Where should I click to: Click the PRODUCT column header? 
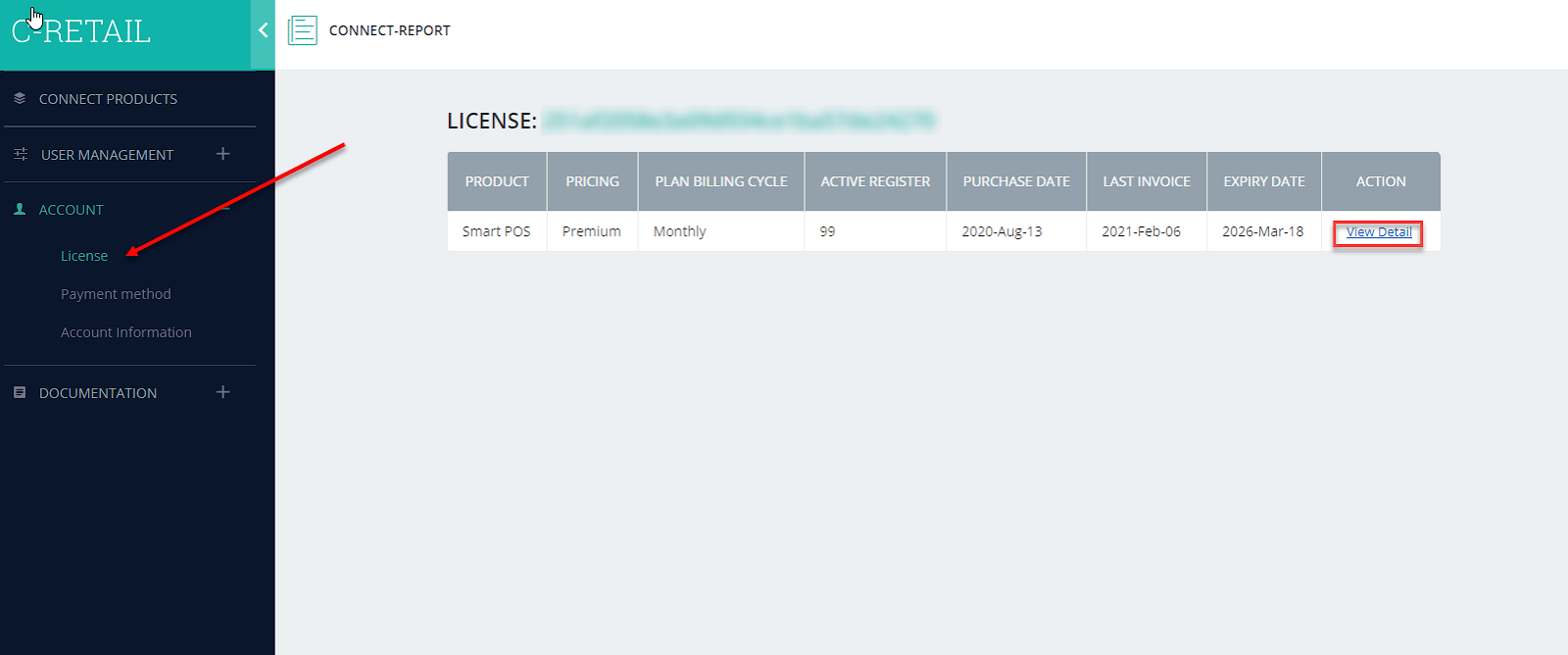pyautogui.click(x=497, y=181)
